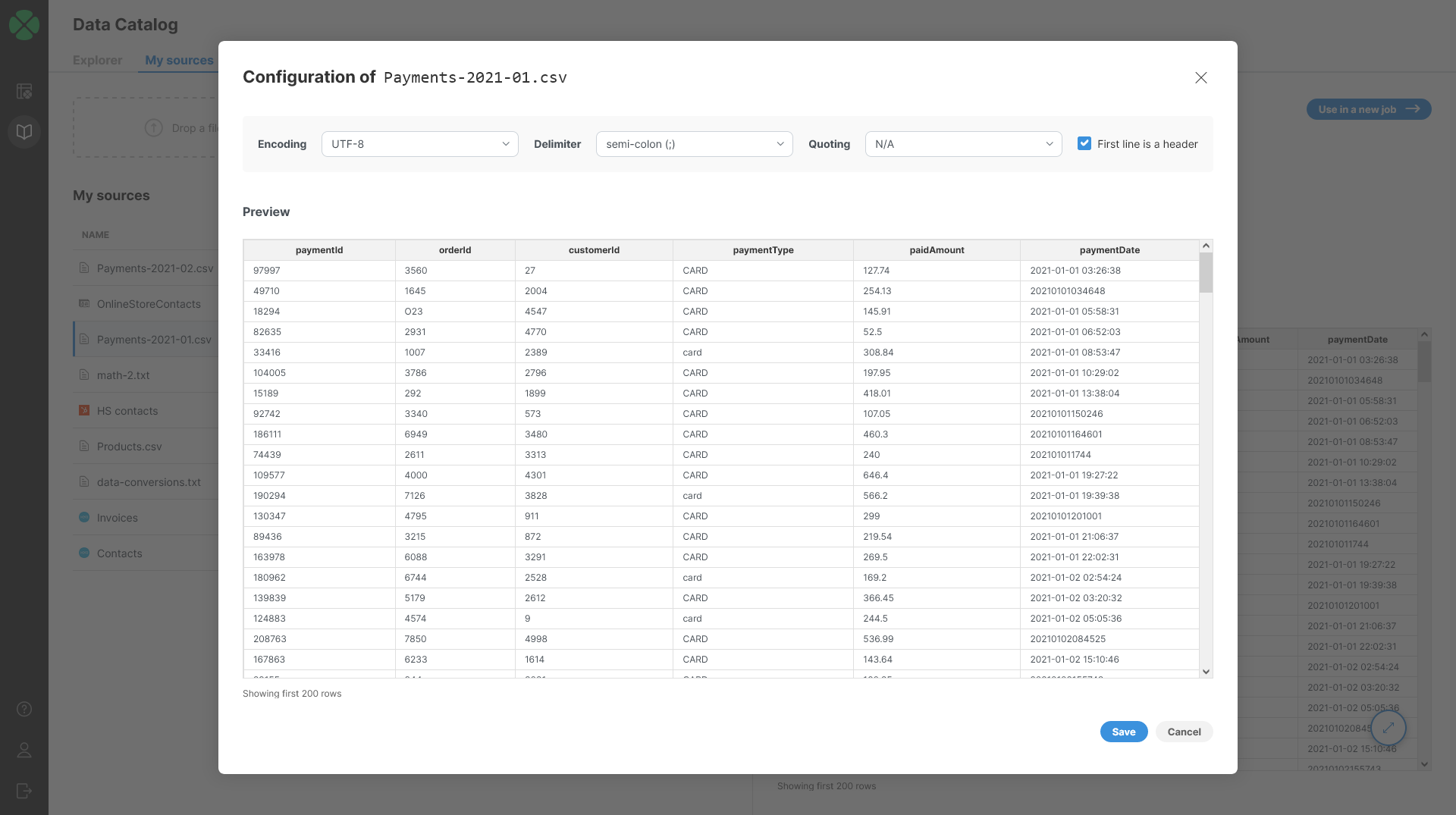Click paymentId cell 208763
This screenshot has height=815, width=1456.
(319, 639)
